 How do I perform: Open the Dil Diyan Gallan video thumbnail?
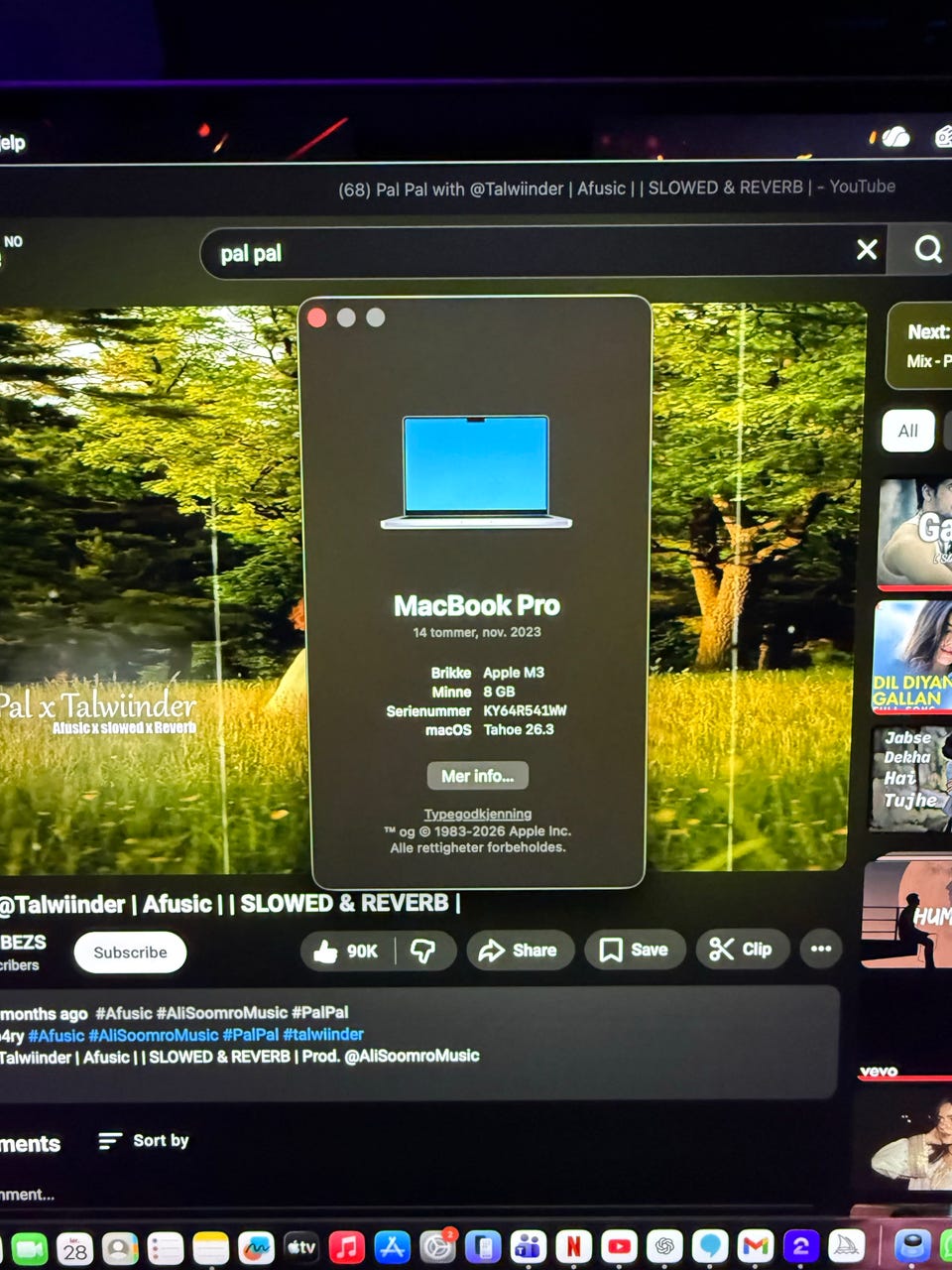click(913, 657)
